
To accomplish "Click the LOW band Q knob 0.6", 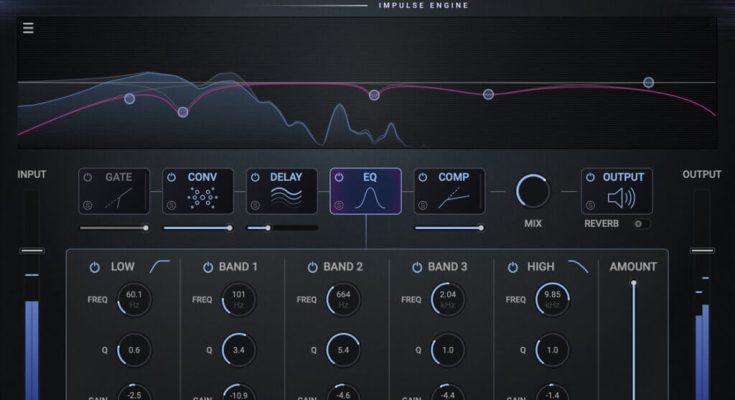I will pyautogui.click(x=134, y=350).
